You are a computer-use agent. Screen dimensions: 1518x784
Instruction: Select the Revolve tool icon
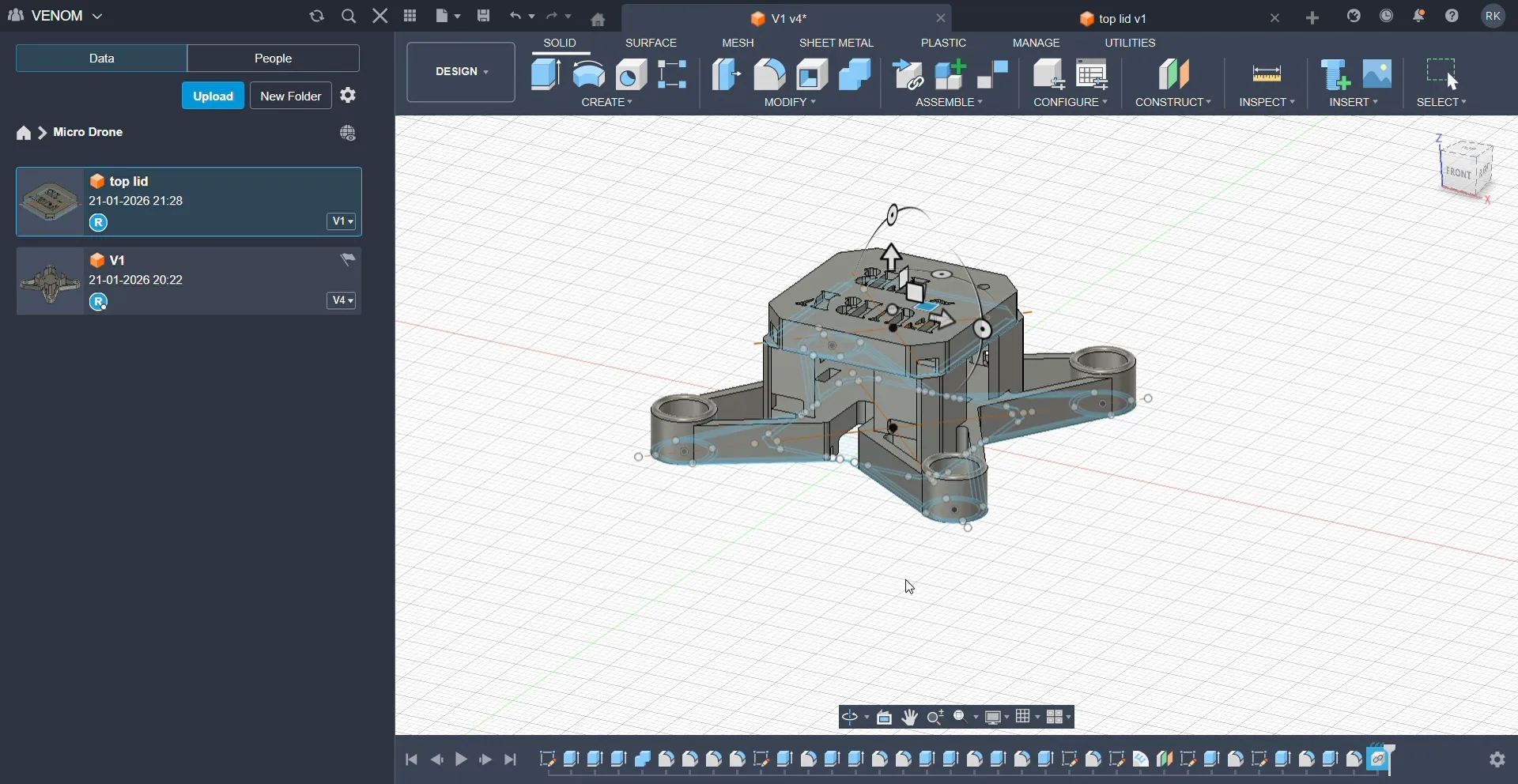(x=590, y=74)
